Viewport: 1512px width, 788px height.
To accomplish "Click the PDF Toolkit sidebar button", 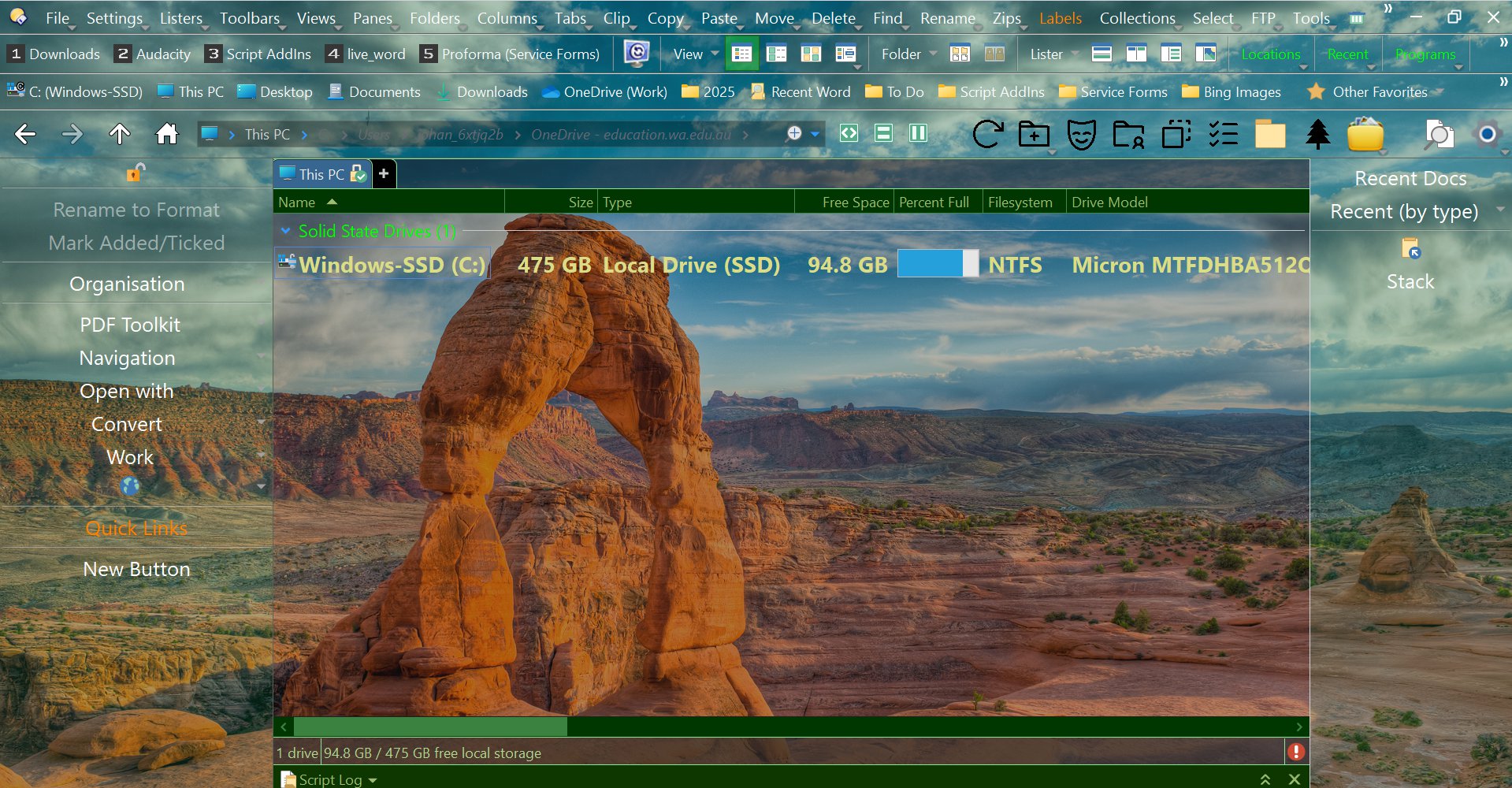I will tap(130, 325).
